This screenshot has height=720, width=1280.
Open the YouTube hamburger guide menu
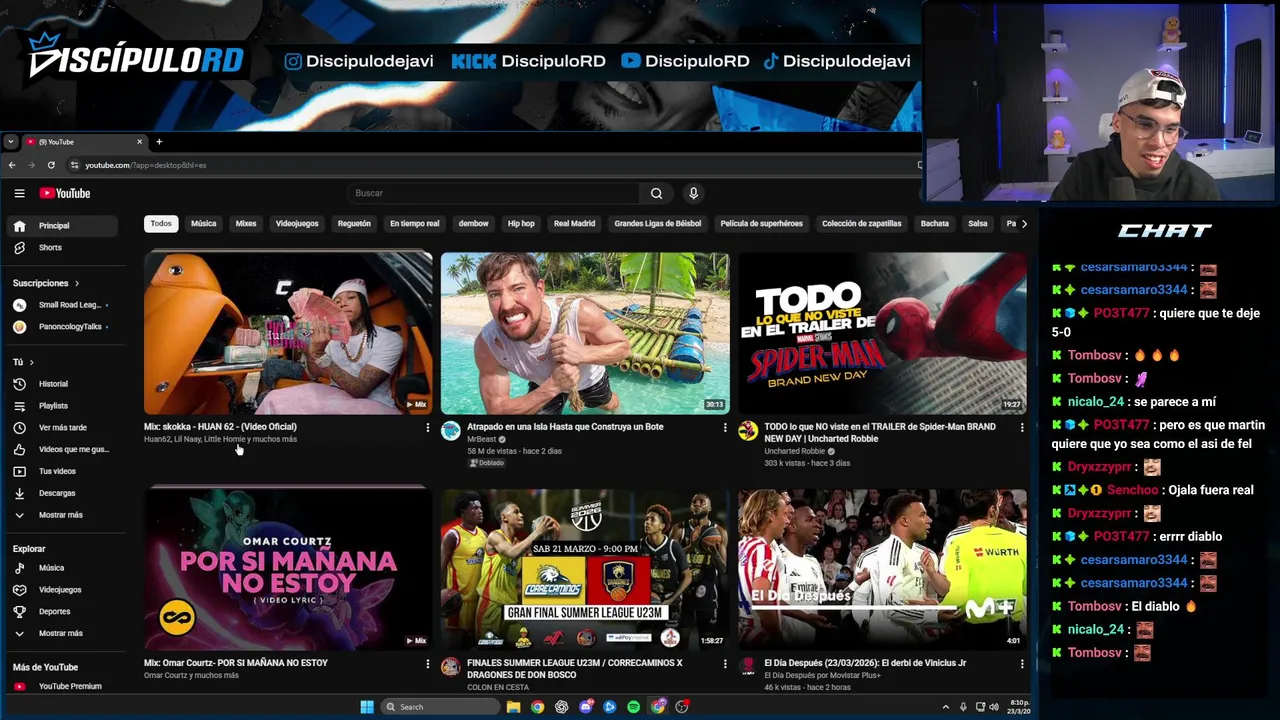pos(19,193)
